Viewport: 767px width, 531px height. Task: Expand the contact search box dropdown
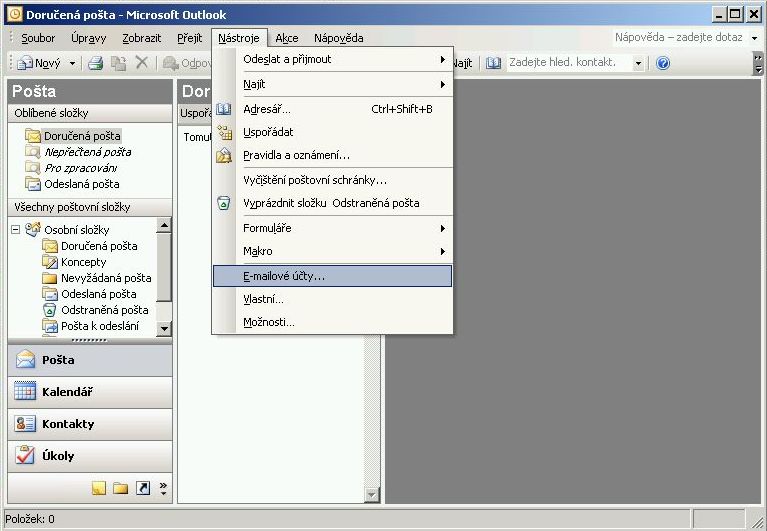[x=639, y=63]
